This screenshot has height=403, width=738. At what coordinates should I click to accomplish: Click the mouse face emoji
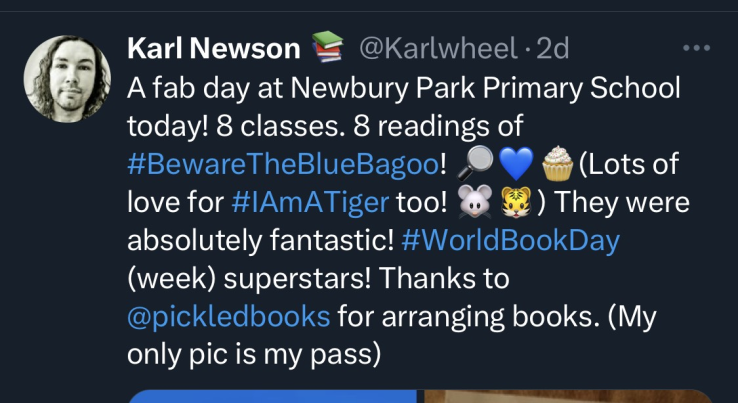point(475,202)
